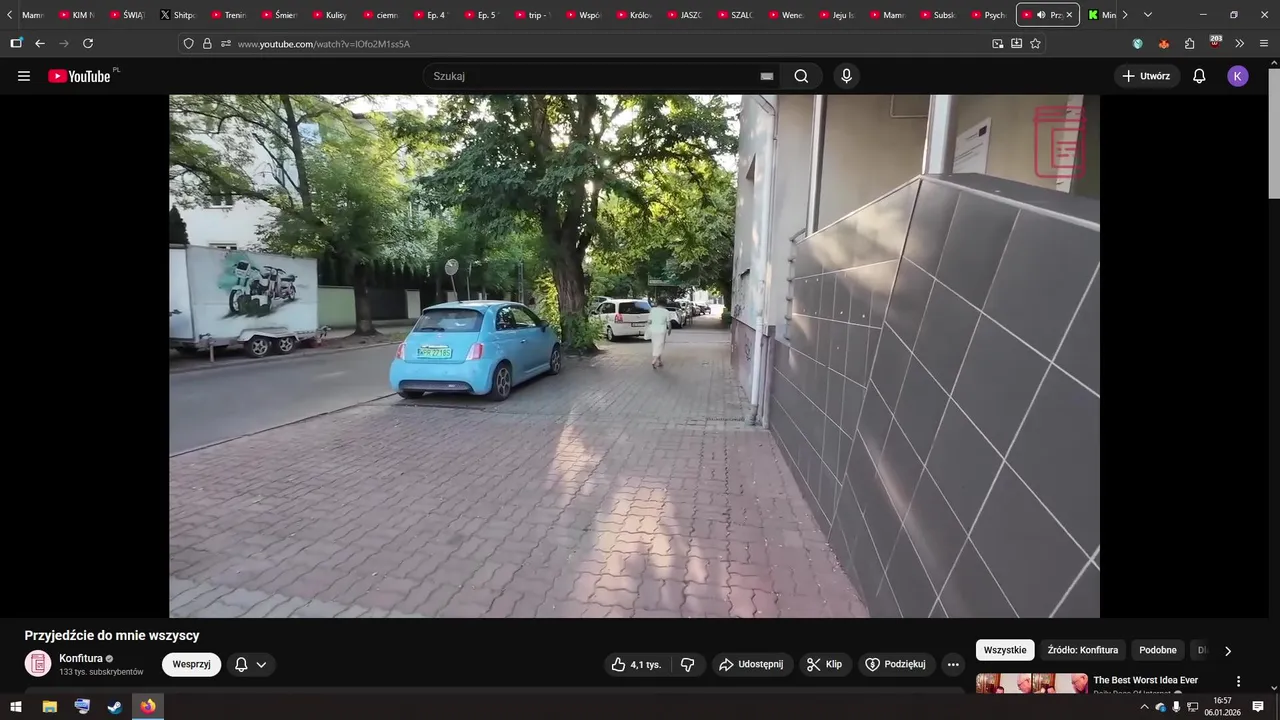Open the extensions puzzle icon
This screenshot has width=1280, height=720.
[x=1189, y=44]
